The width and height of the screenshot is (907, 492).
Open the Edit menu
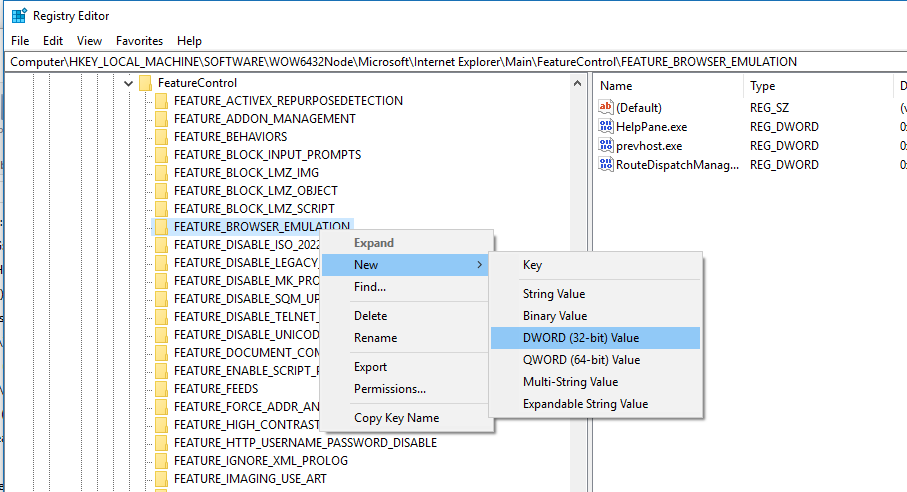pos(53,40)
